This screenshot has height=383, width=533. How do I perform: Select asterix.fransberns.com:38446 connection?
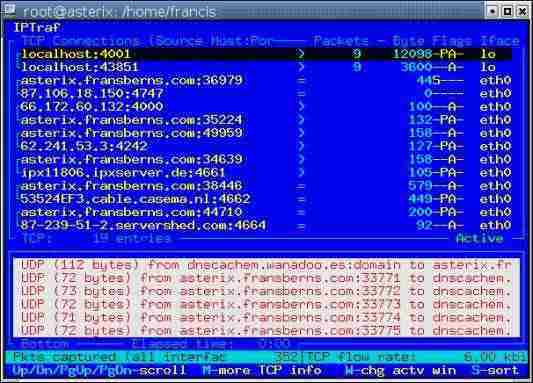265,186
